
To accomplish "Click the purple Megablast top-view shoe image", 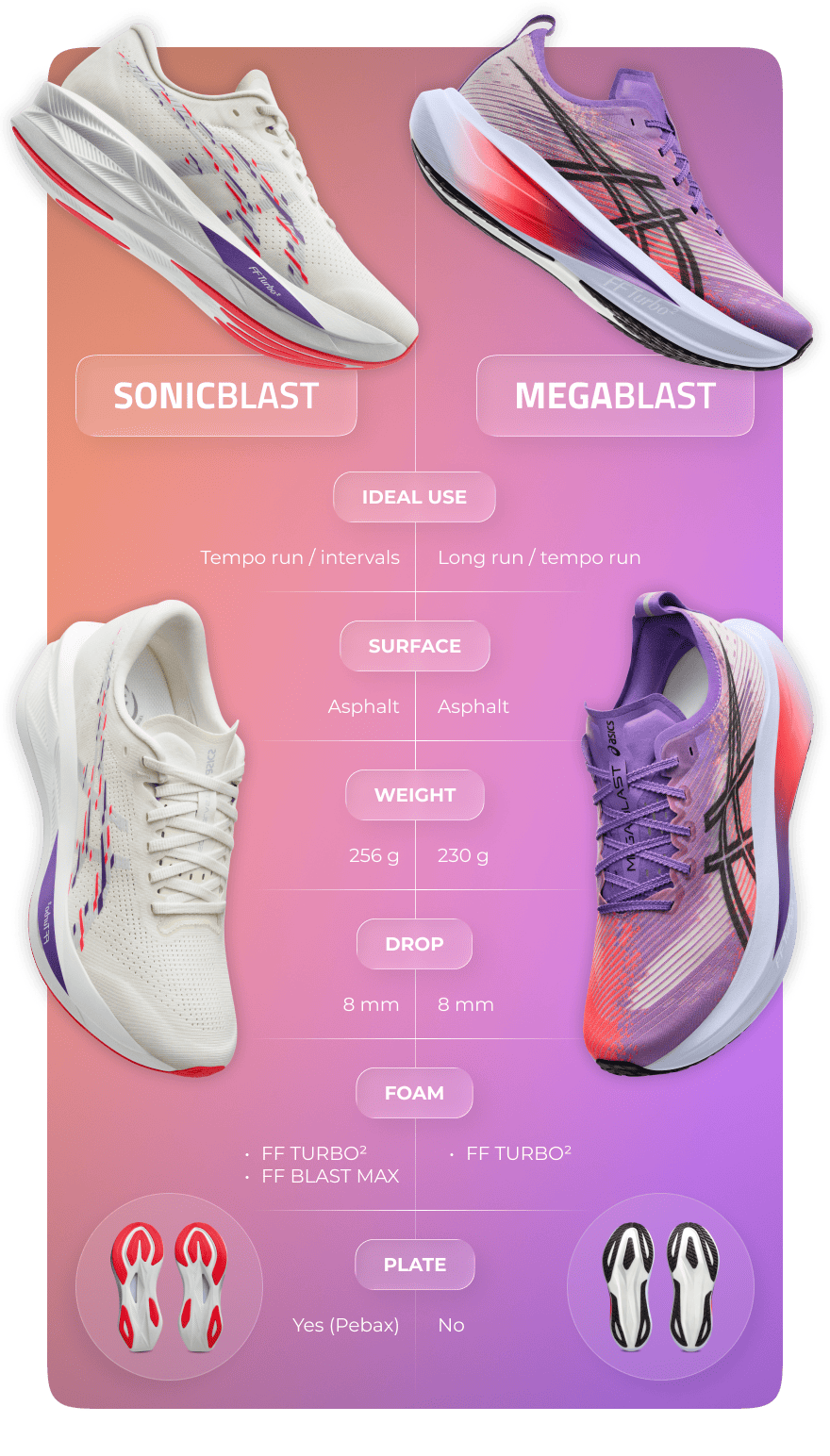I will (x=698, y=835).
